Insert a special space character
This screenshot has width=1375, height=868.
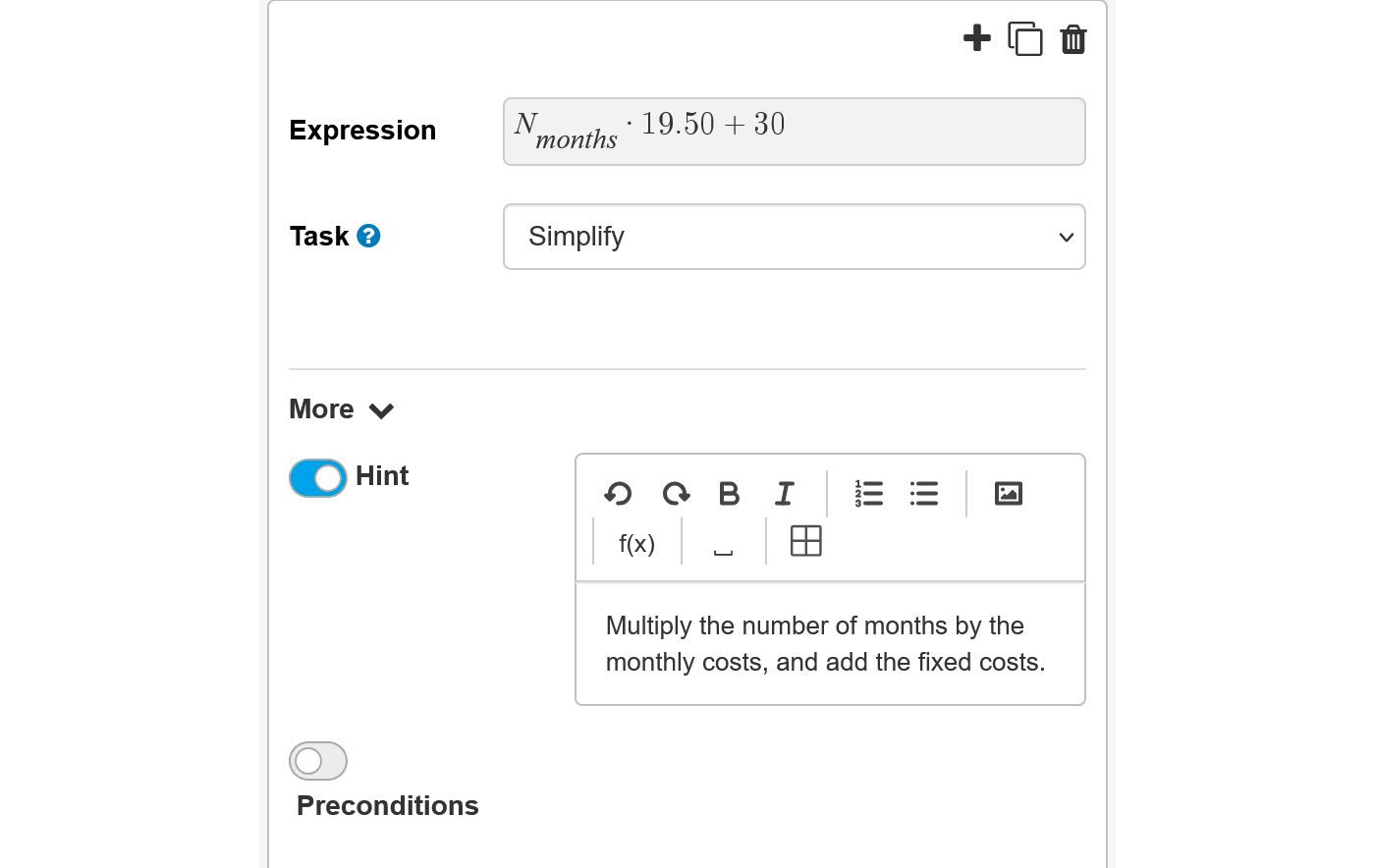[x=723, y=544]
